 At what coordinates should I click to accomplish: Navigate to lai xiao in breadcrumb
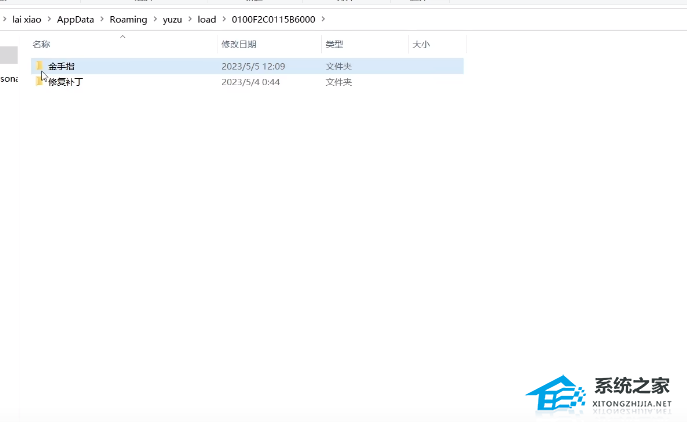27,19
